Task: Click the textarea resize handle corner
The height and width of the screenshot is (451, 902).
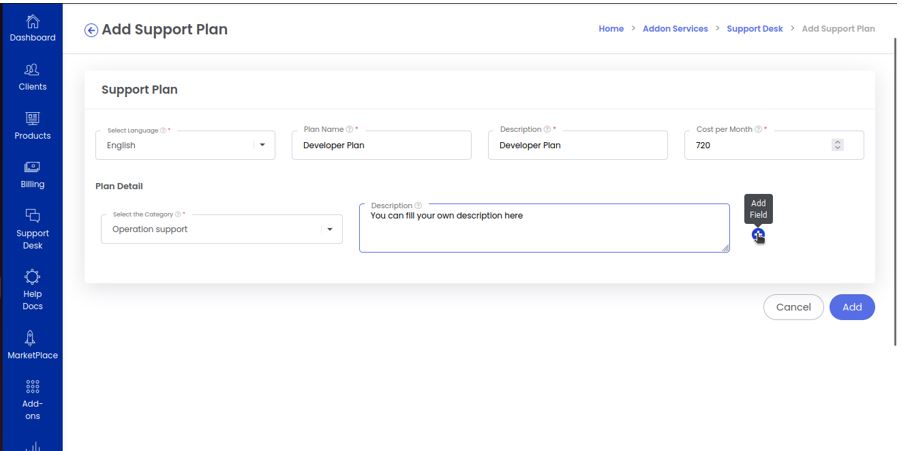Action: coord(725,249)
